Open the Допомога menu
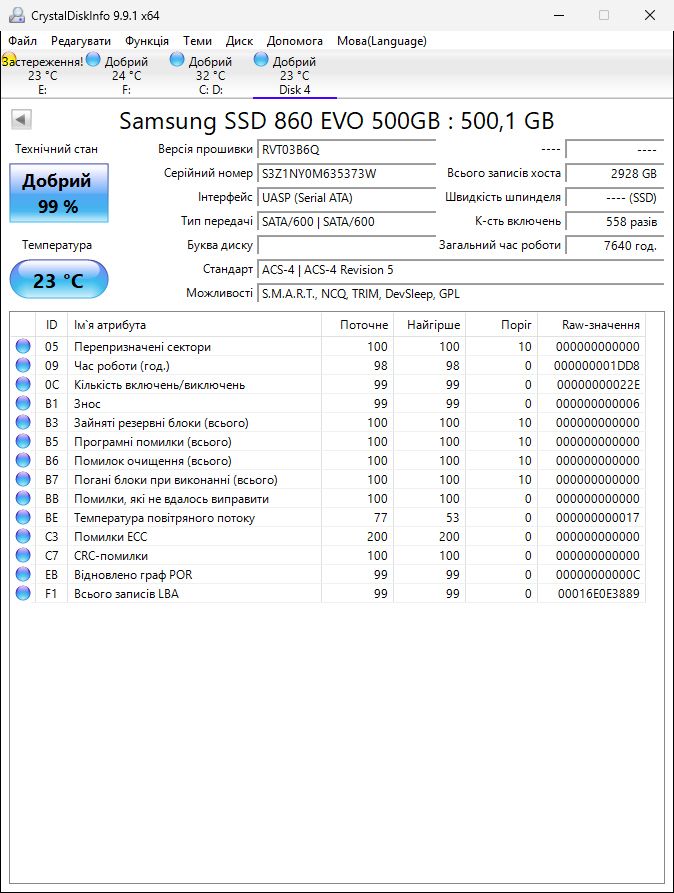The height and width of the screenshot is (893, 674). point(295,41)
